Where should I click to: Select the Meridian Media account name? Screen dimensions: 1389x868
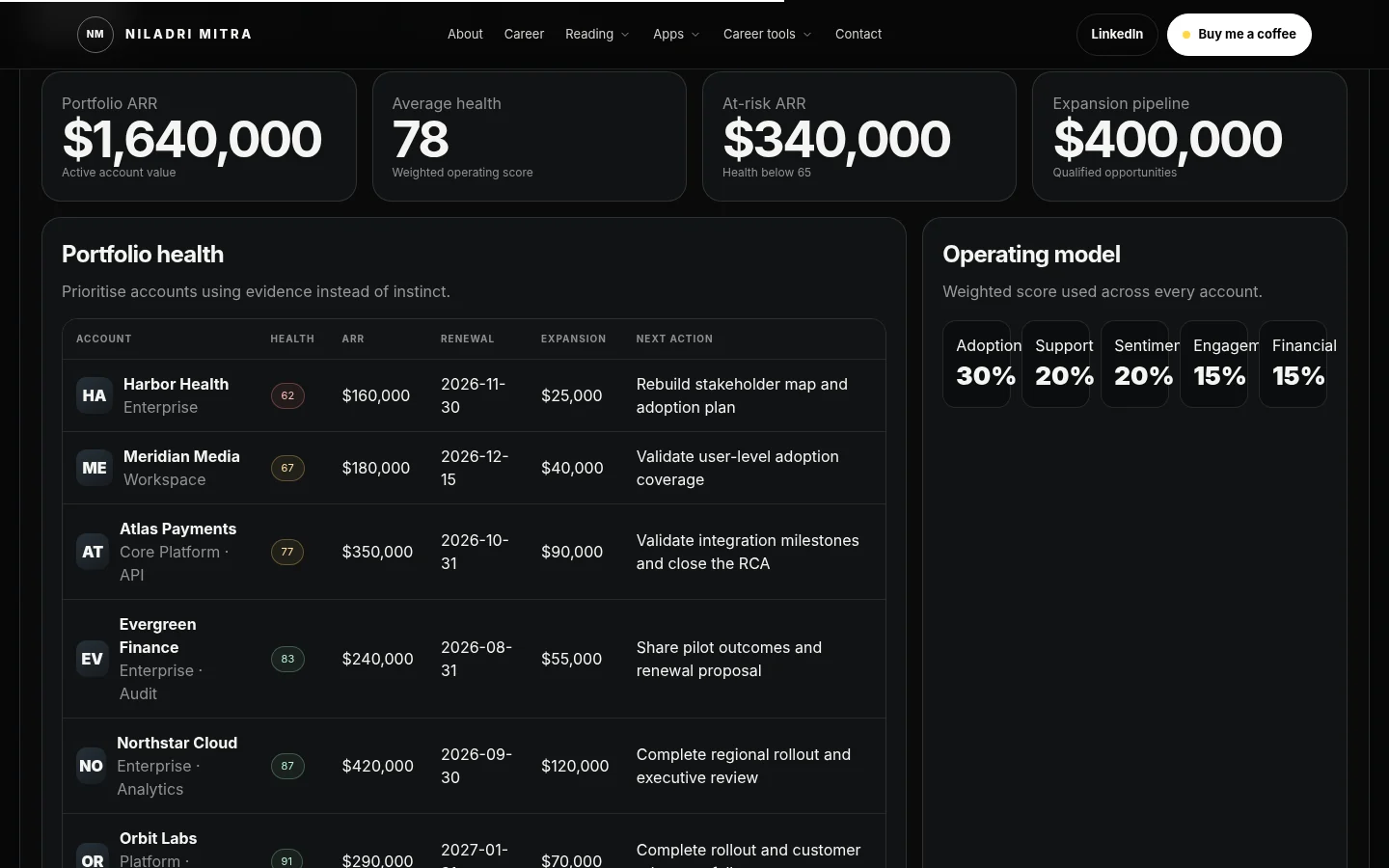point(181,456)
